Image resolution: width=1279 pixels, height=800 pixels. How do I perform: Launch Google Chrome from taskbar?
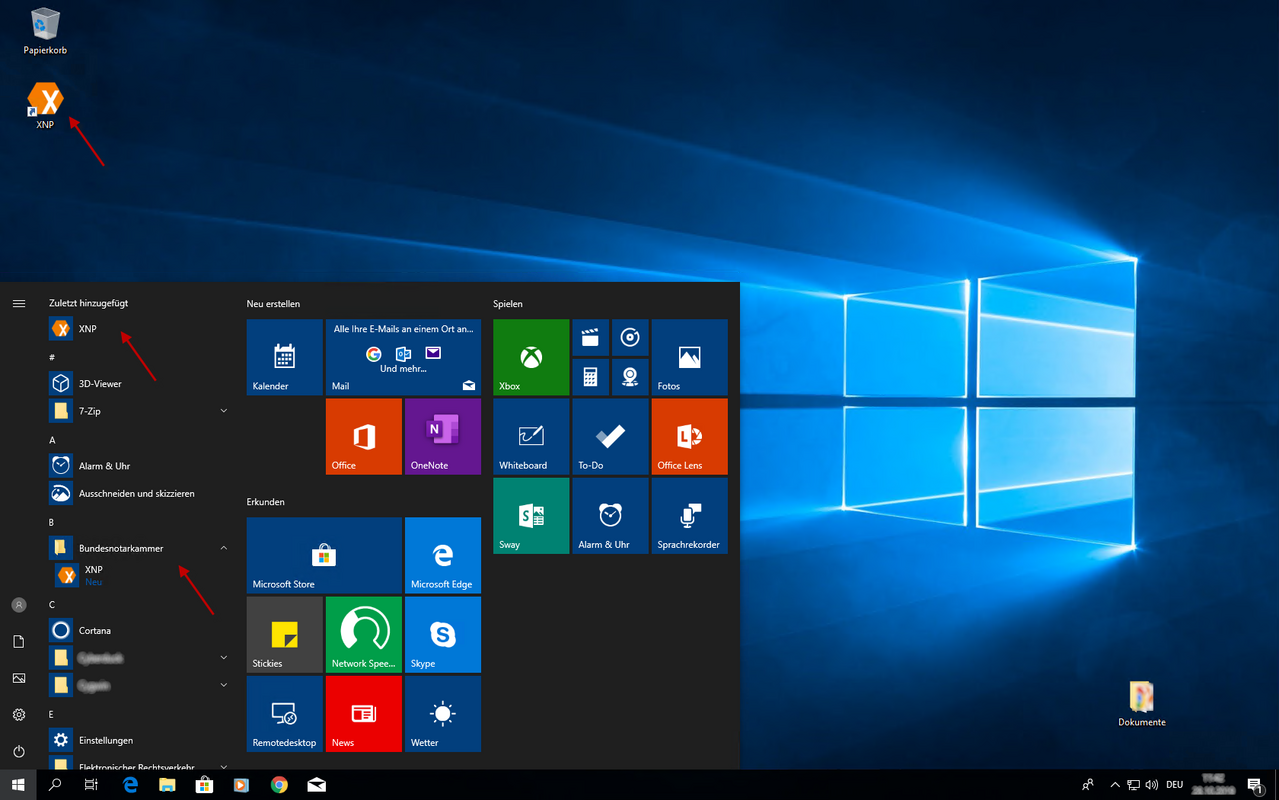(x=279, y=785)
